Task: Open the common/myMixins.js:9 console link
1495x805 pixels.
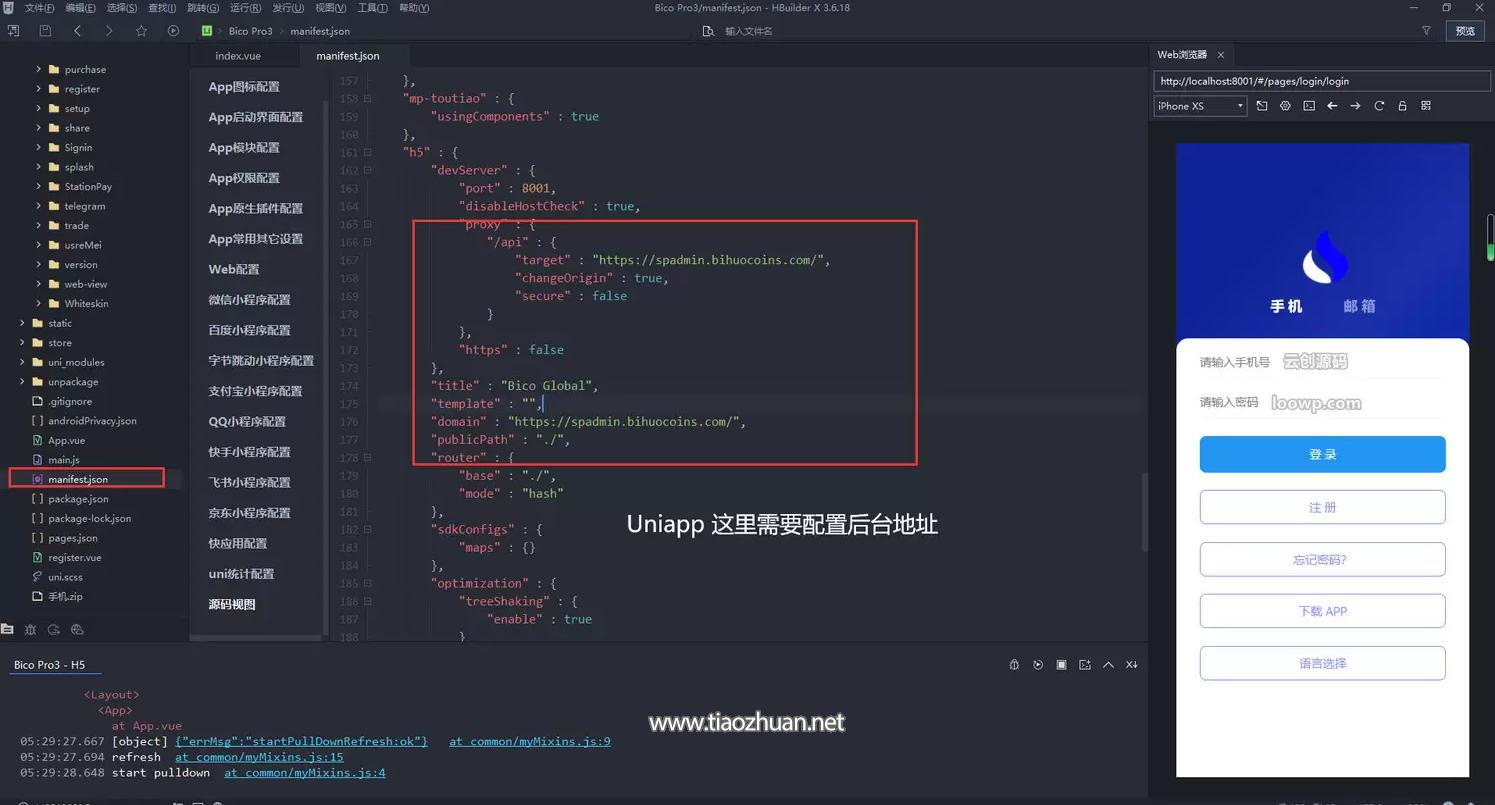Action: [x=529, y=741]
